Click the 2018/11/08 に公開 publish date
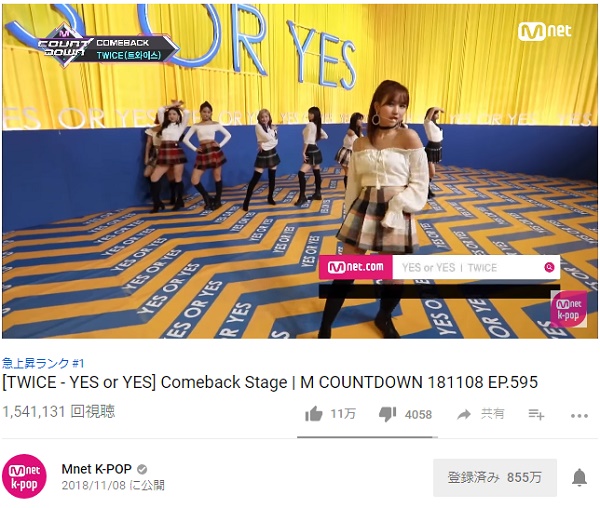The image size is (600, 508). (x=113, y=485)
